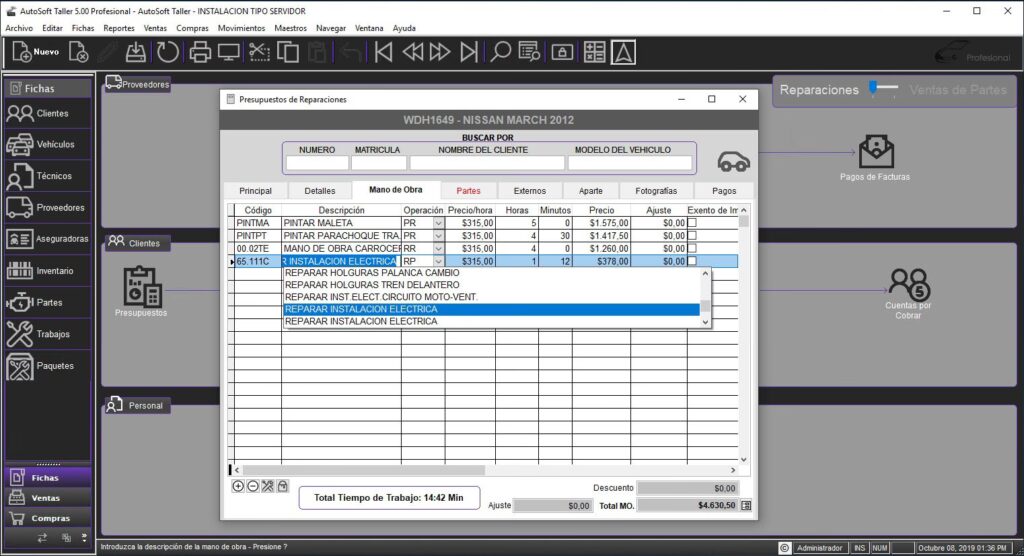Image resolution: width=1024 pixels, height=556 pixels.
Task: Open Vehículos from the Fichas sidebar
Action: [47, 145]
